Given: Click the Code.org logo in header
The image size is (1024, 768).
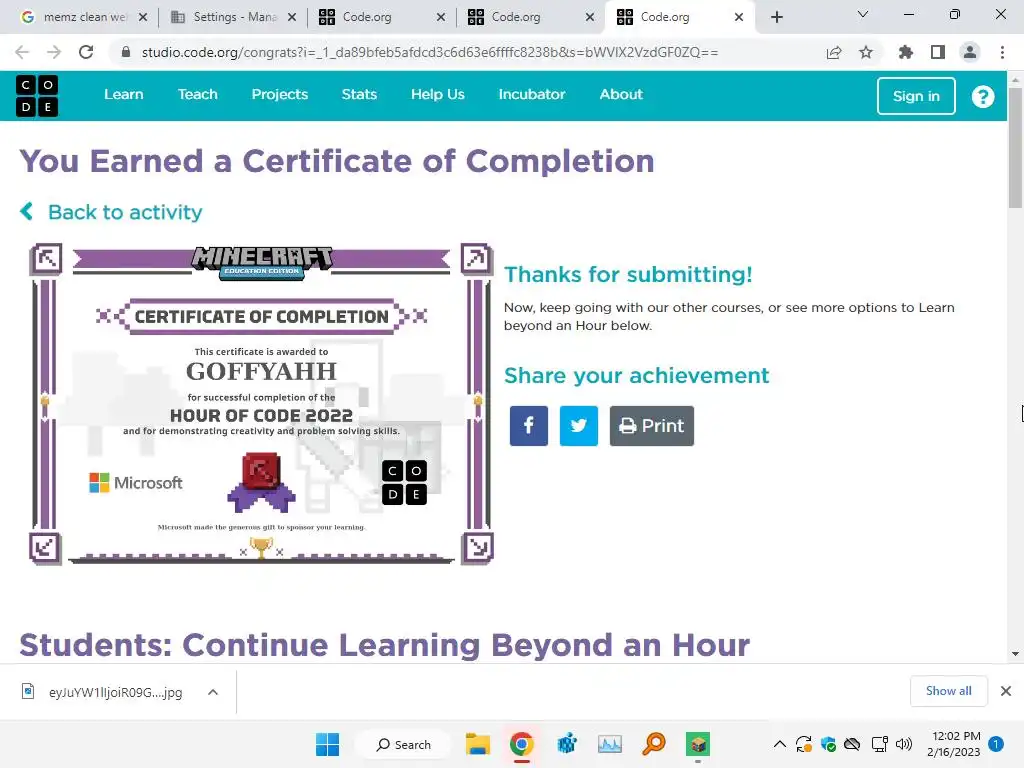Looking at the screenshot, I should coord(37,95).
